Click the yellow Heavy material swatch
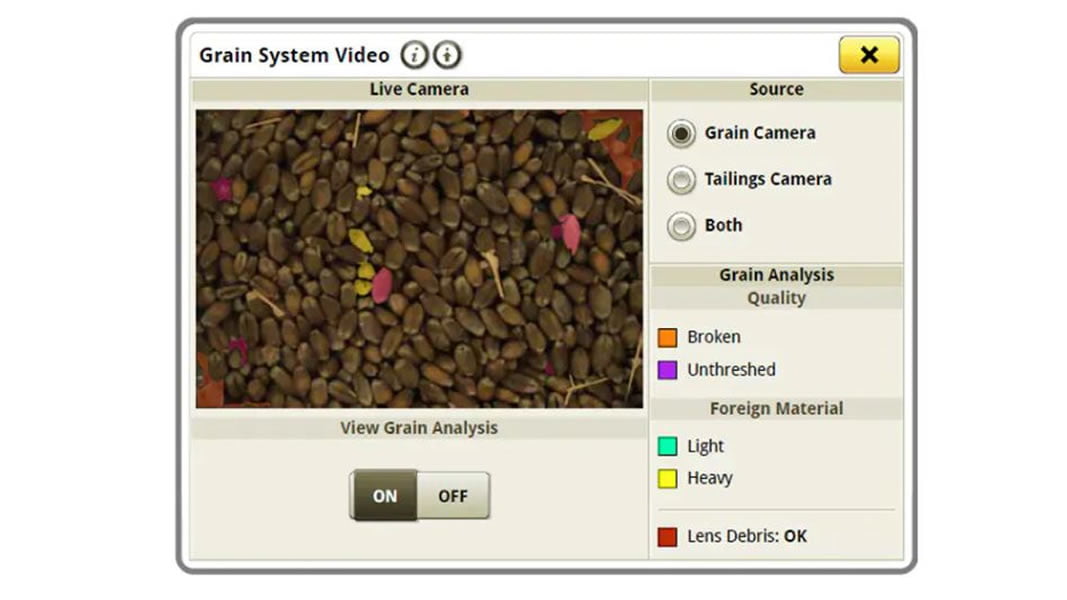Screen dimensions: 1067x600 click(x=667, y=479)
